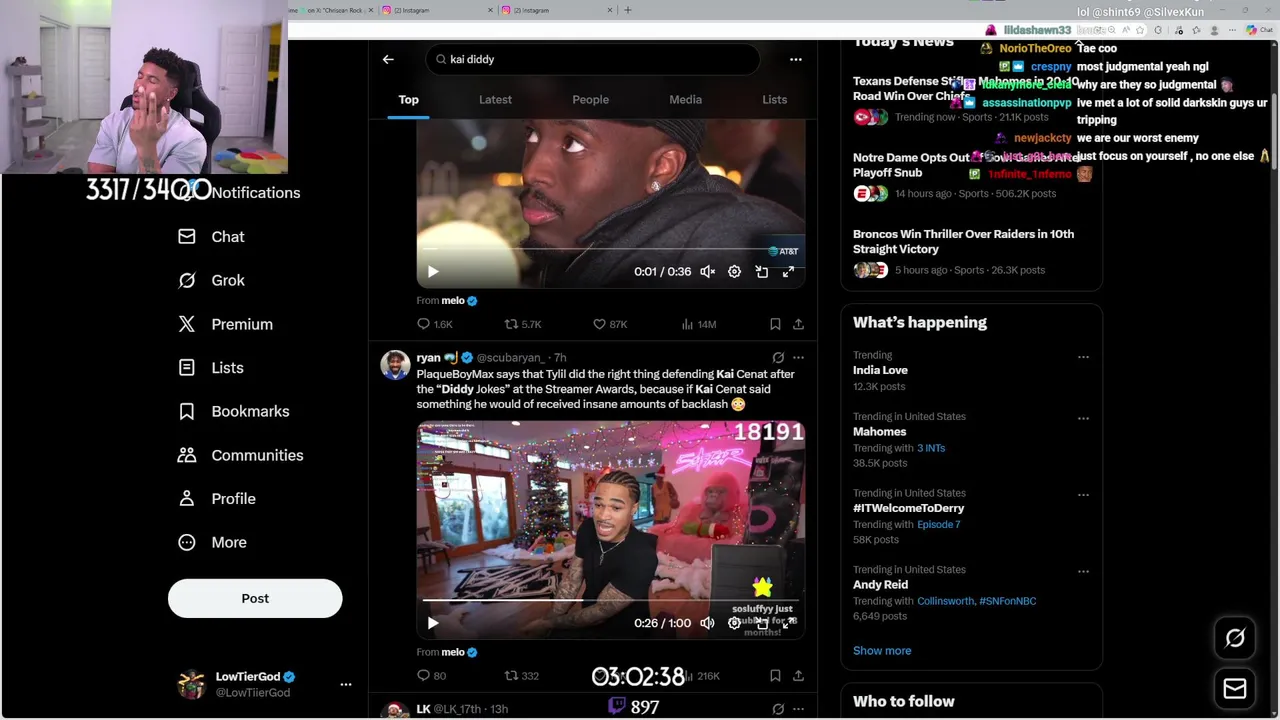Click the Post button
This screenshot has height=720, width=1280.
pos(255,598)
